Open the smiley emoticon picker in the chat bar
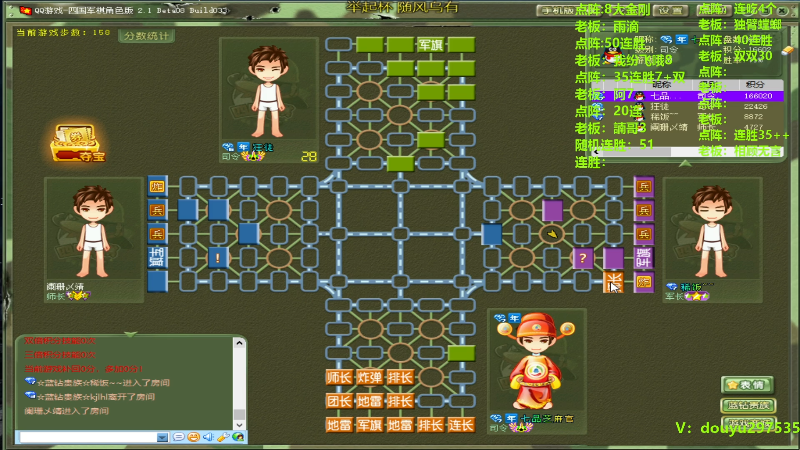 click(193, 437)
